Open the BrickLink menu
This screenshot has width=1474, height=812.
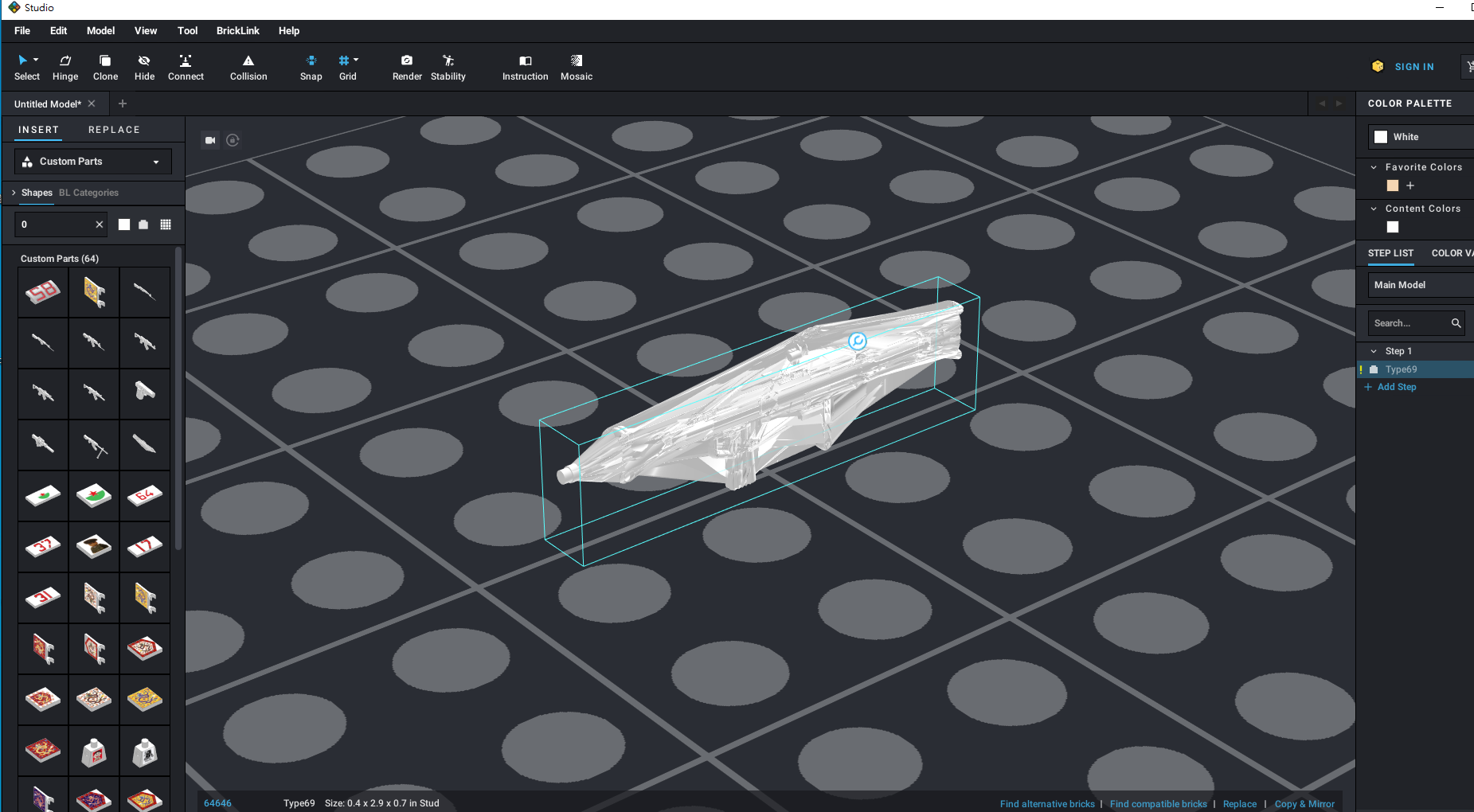click(237, 31)
